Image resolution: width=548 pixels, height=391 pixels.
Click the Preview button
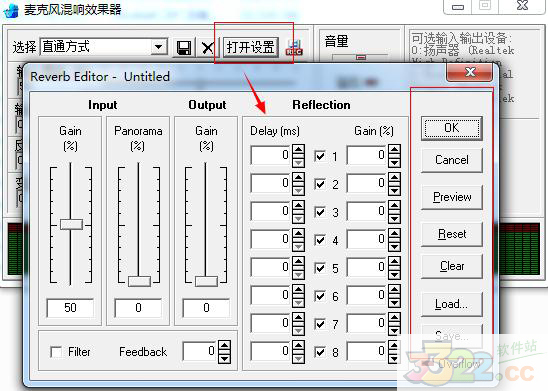tap(452, 197)
